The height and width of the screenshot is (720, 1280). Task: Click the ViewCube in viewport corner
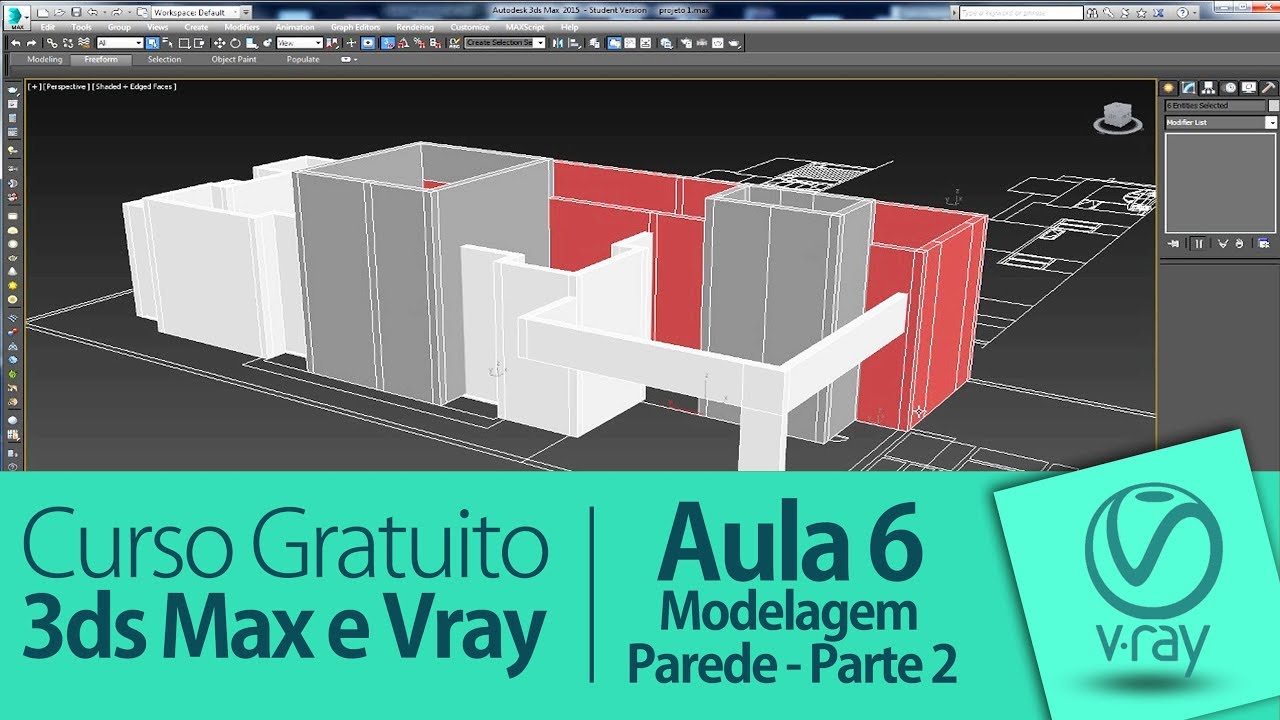coord(1118,117)
